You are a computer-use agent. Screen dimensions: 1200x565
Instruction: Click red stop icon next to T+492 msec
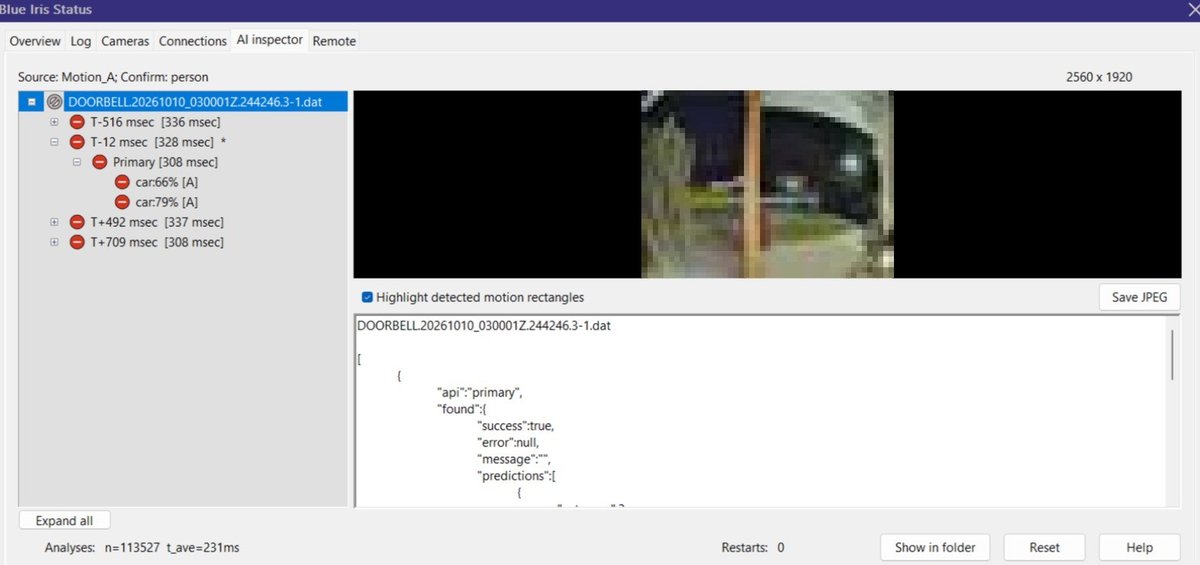(77, 222)
